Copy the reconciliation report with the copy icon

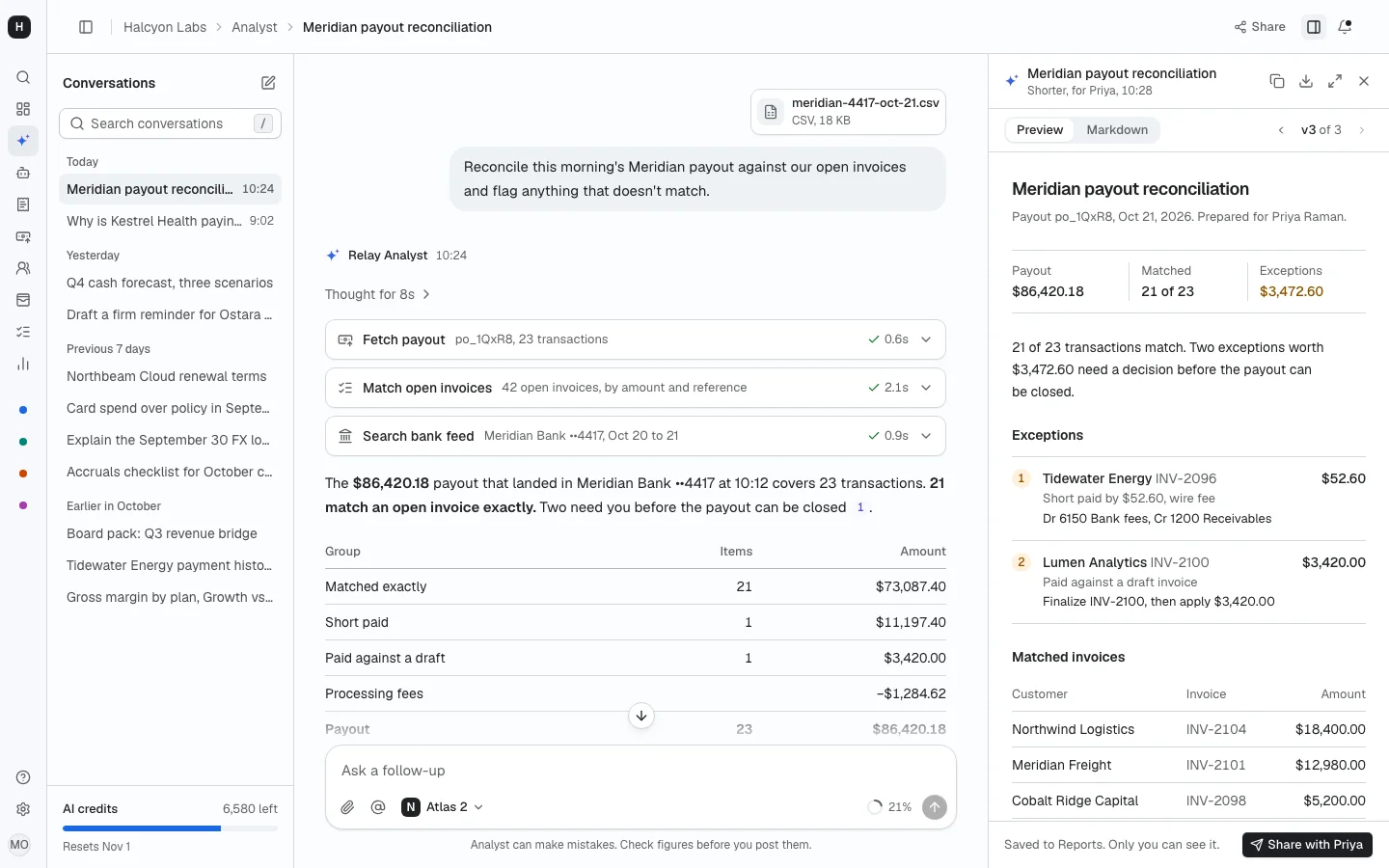tap(1277, 81)
